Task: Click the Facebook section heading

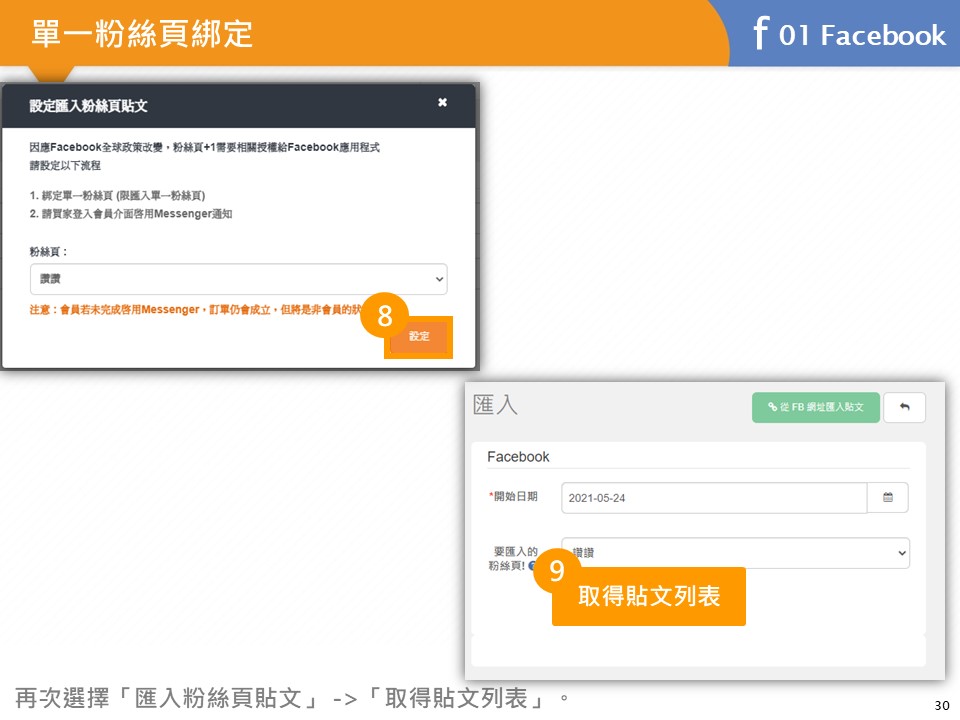Action: pos(518,456)
